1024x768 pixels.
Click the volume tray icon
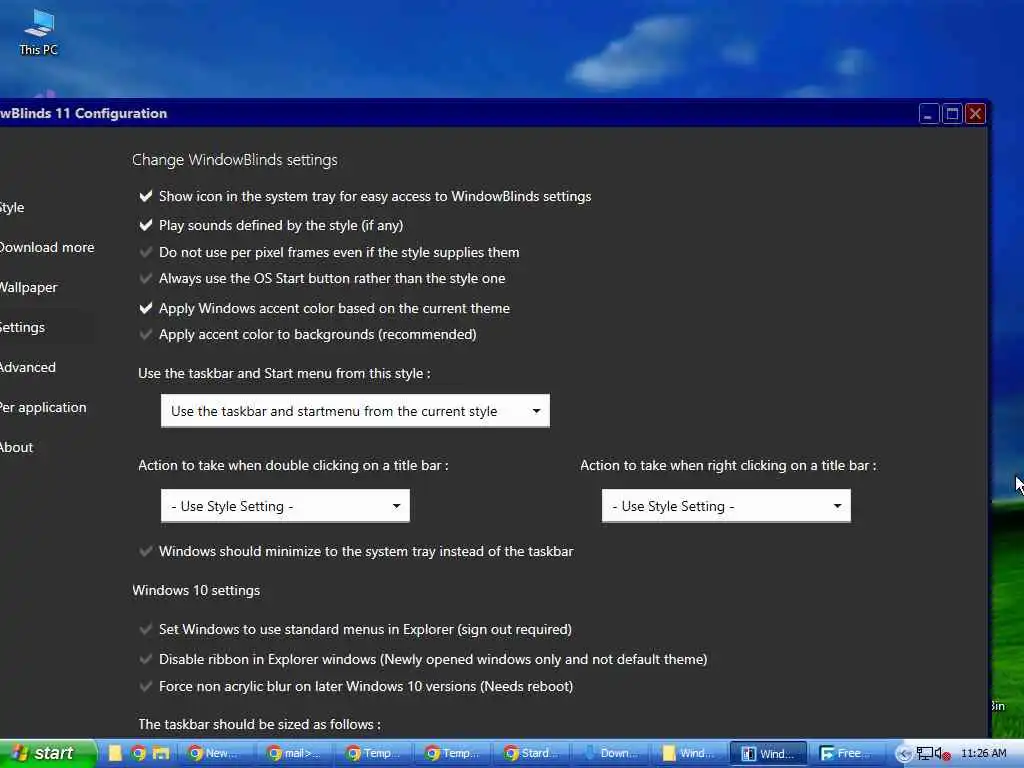click(x=942, y=754)
